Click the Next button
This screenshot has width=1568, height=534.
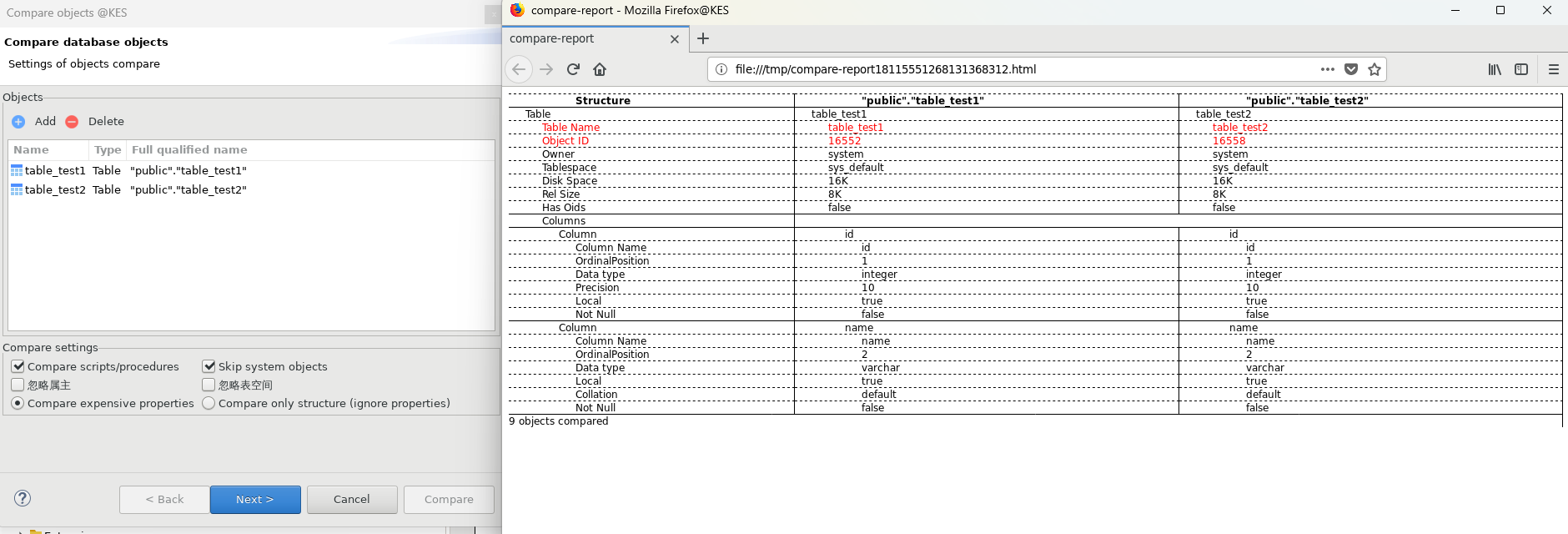255,499
